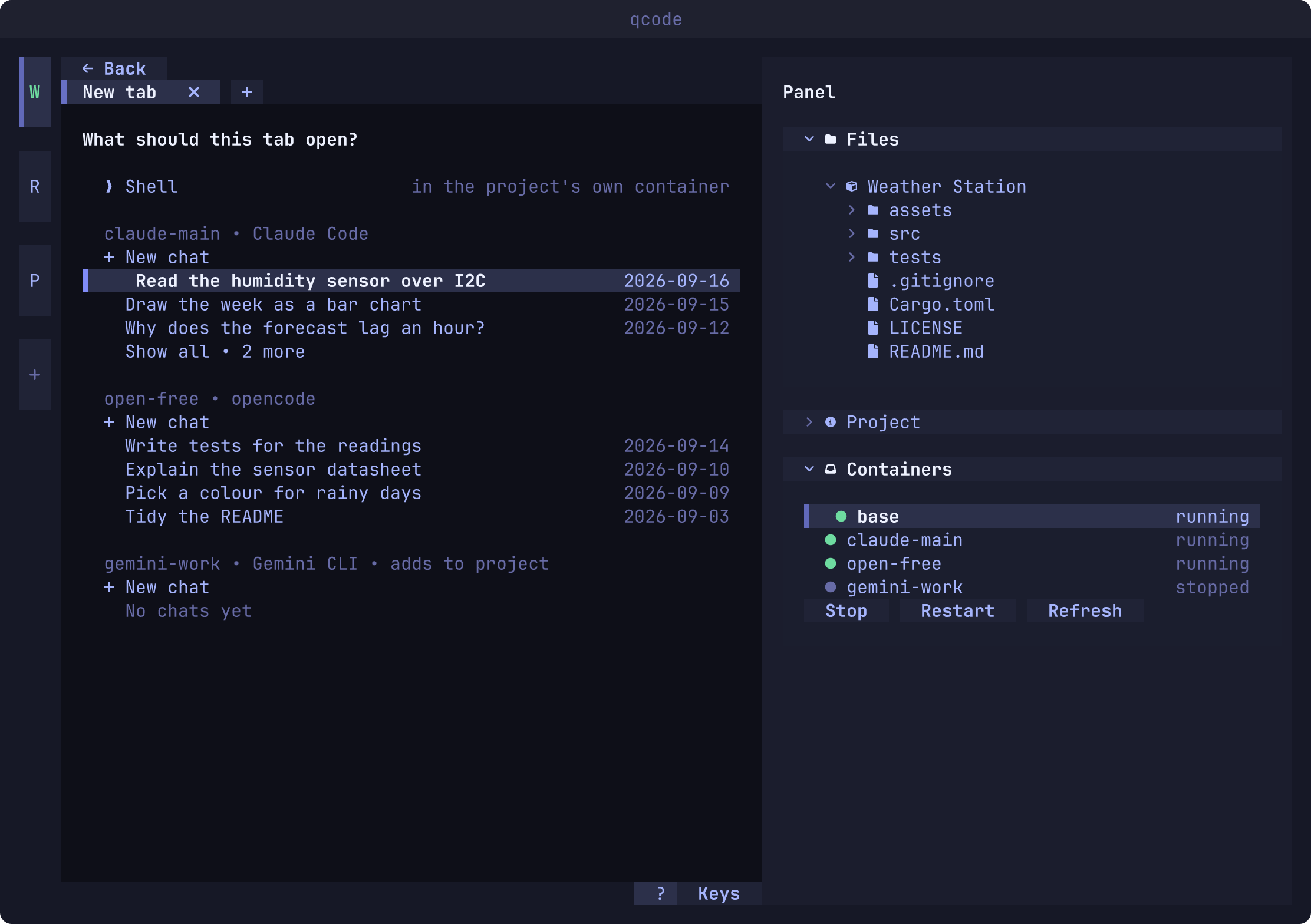Click the plus icon beside claude-main New chat

[109, 257]
